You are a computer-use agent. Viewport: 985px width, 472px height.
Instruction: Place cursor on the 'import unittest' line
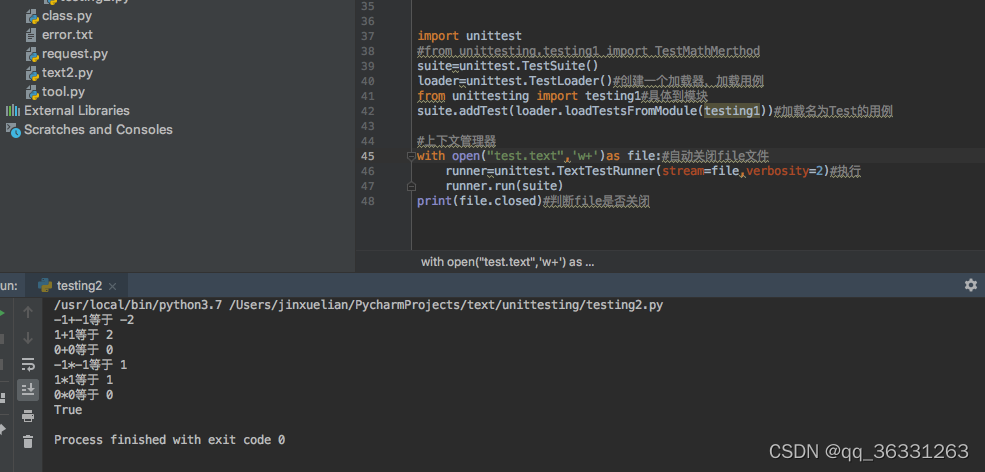(469, 36)
